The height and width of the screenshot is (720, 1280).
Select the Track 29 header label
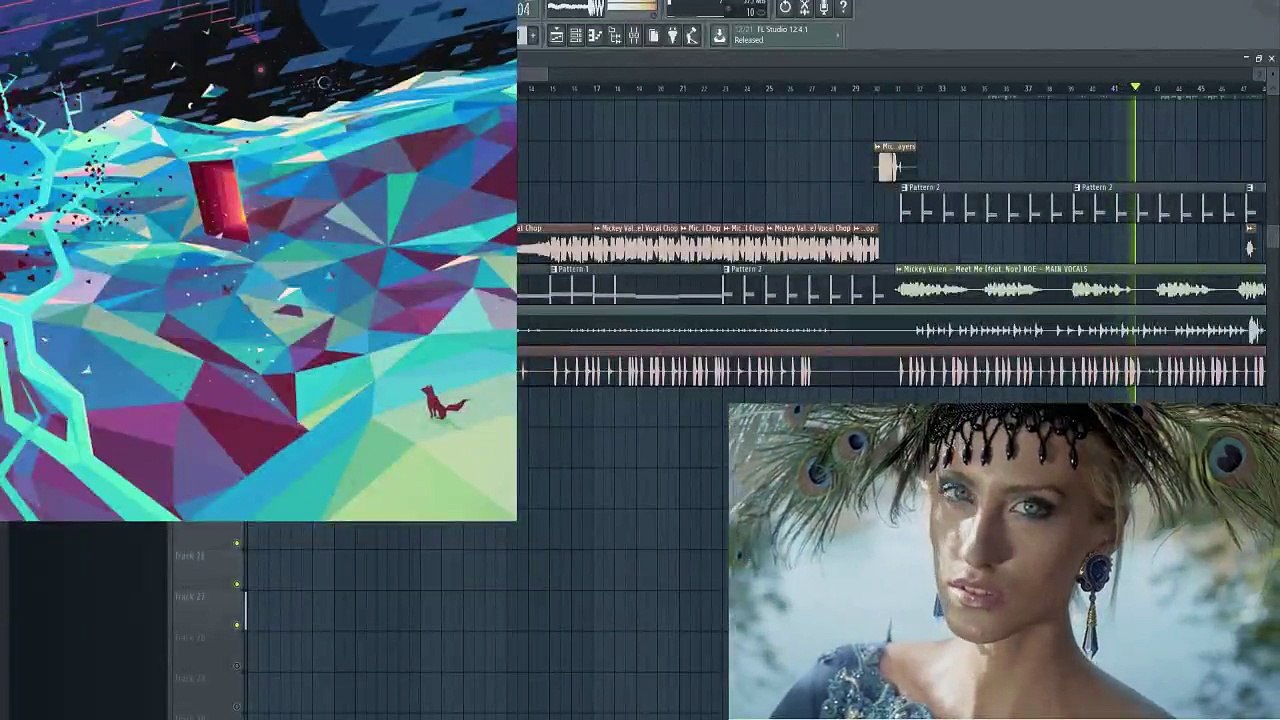pyautogui.click(x=190, y=679)
